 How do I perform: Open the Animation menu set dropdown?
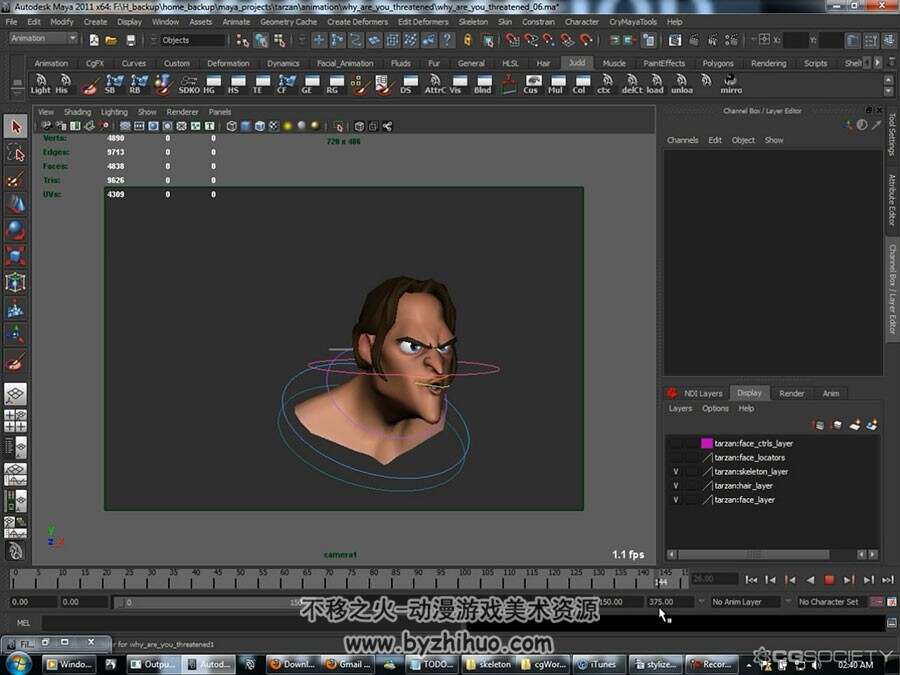click(43, 38)
